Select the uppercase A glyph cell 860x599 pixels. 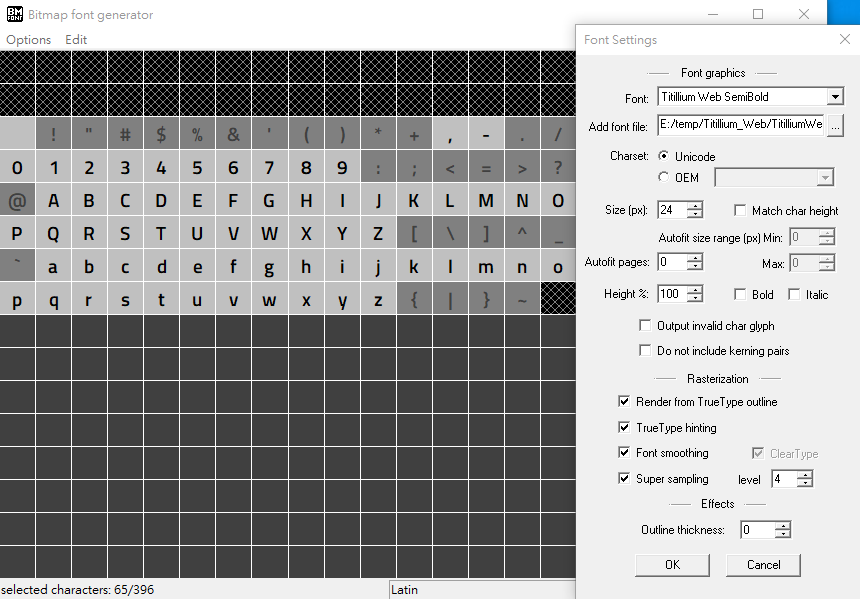point(53,201)
